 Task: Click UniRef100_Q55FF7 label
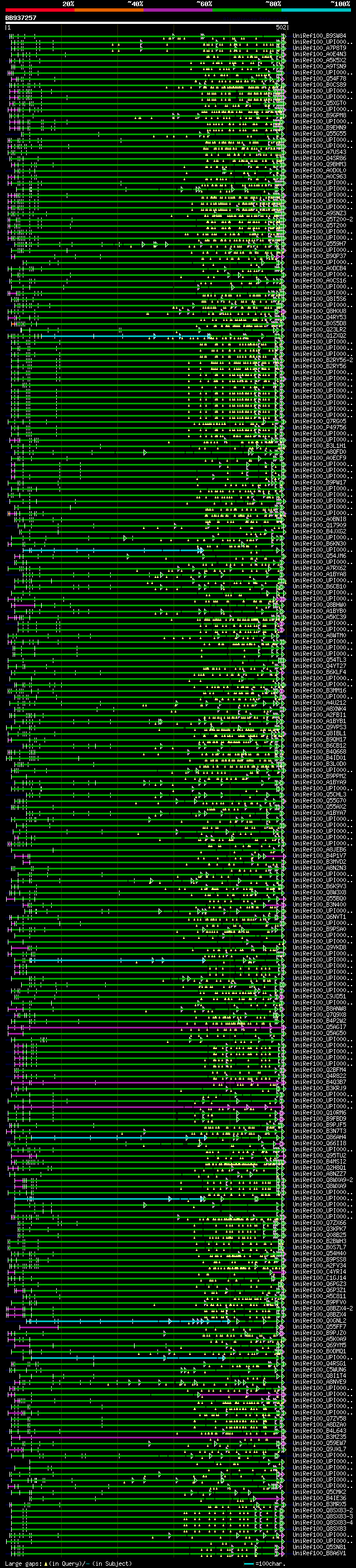point(319,1327)
